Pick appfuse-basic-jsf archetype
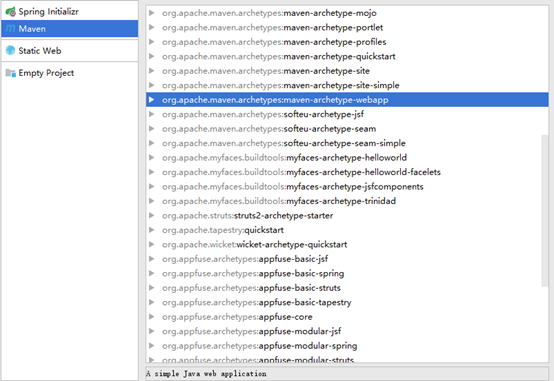 click(245, 259)
